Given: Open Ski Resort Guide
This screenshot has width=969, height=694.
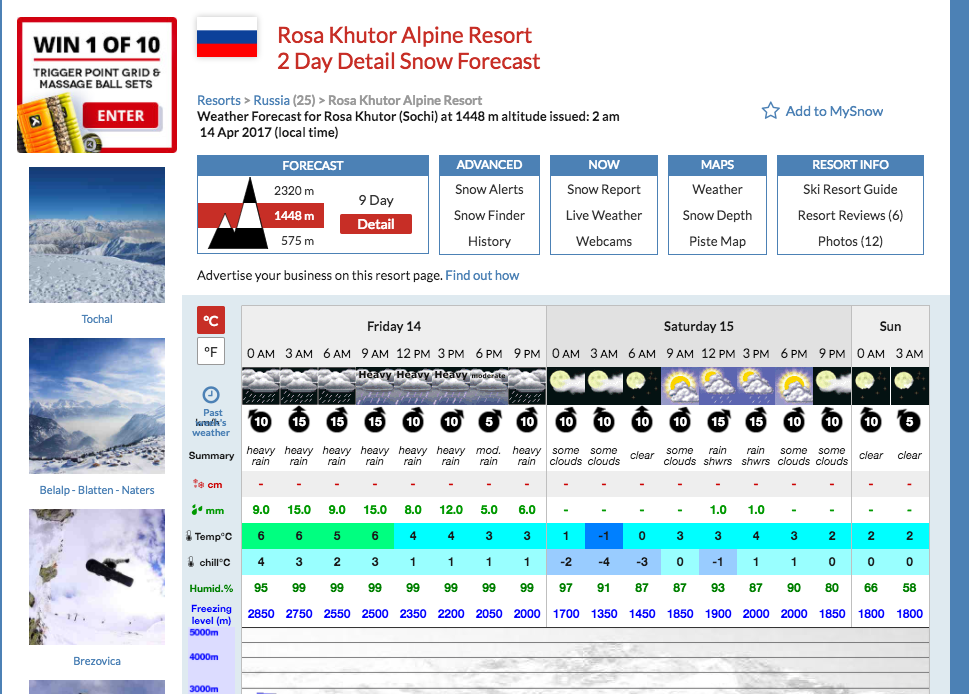Looking at the screenshot, I should (850, 190).
